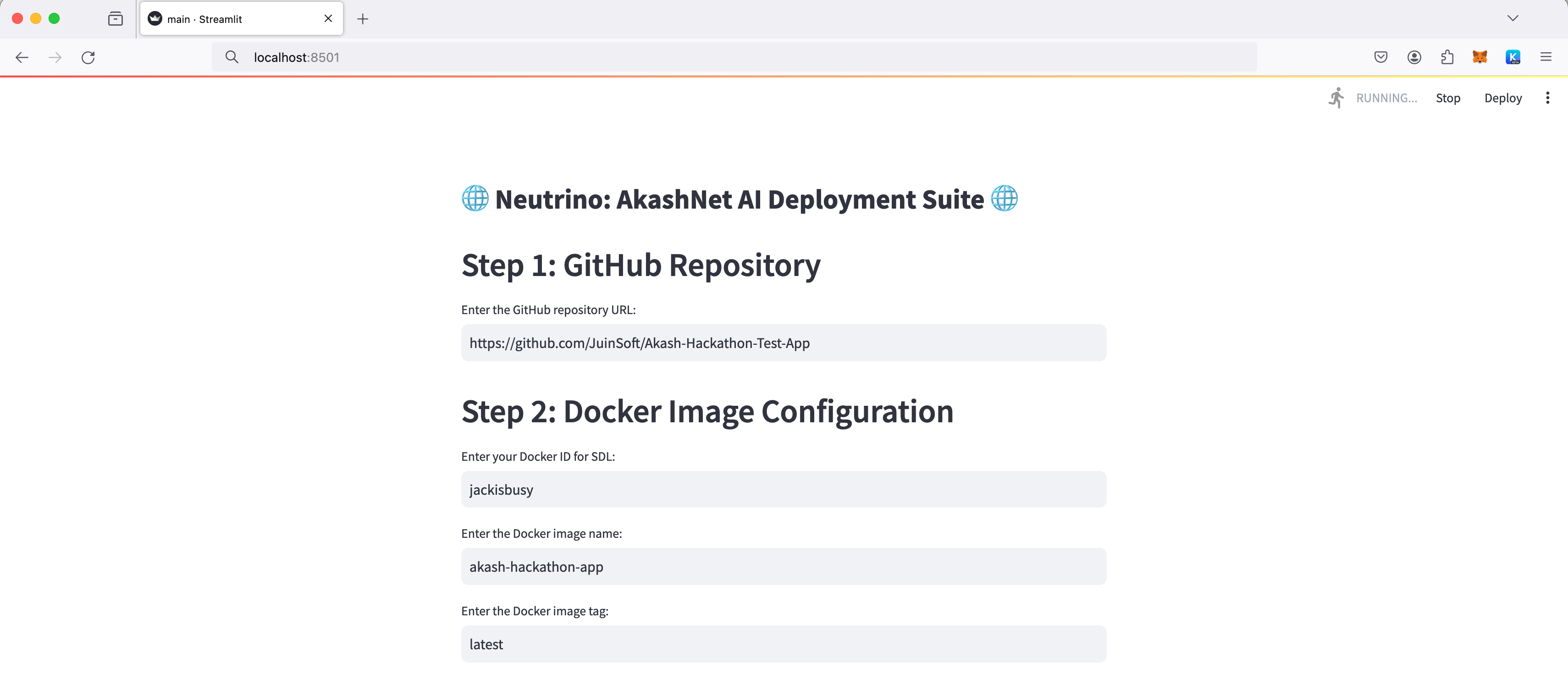Focus the GitHub repository URL field
This screenshot has height=685, width=1568.
coord(784,343)
